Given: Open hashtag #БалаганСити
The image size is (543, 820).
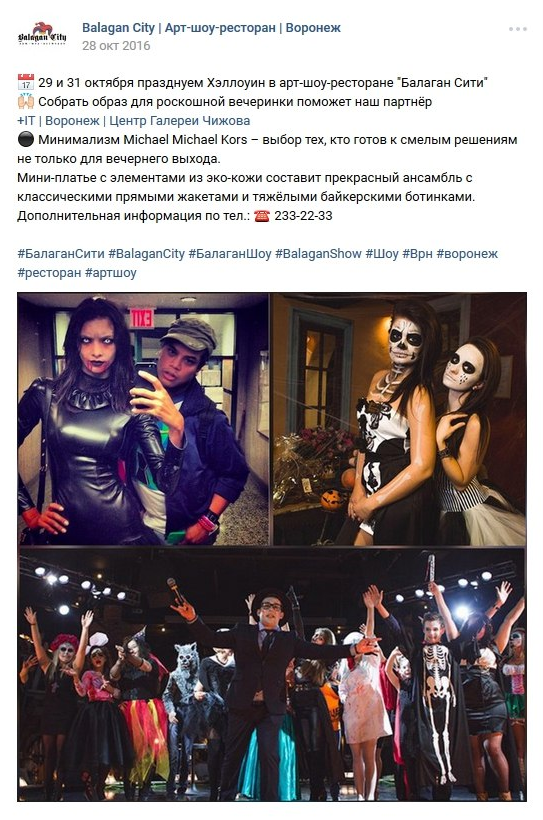Looking at the screenshot, I should tap(61, 254).
